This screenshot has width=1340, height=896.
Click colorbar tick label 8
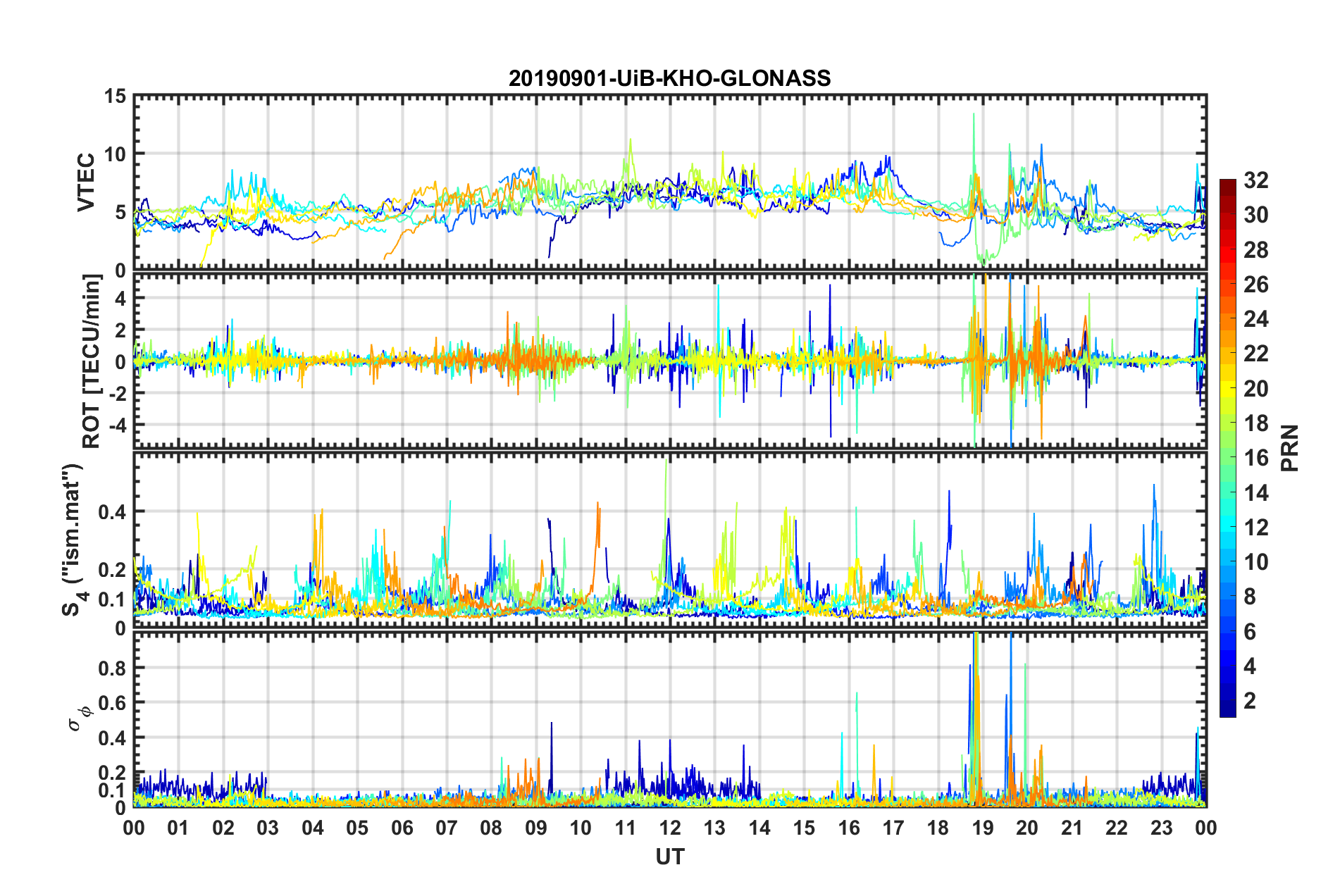1250,597
